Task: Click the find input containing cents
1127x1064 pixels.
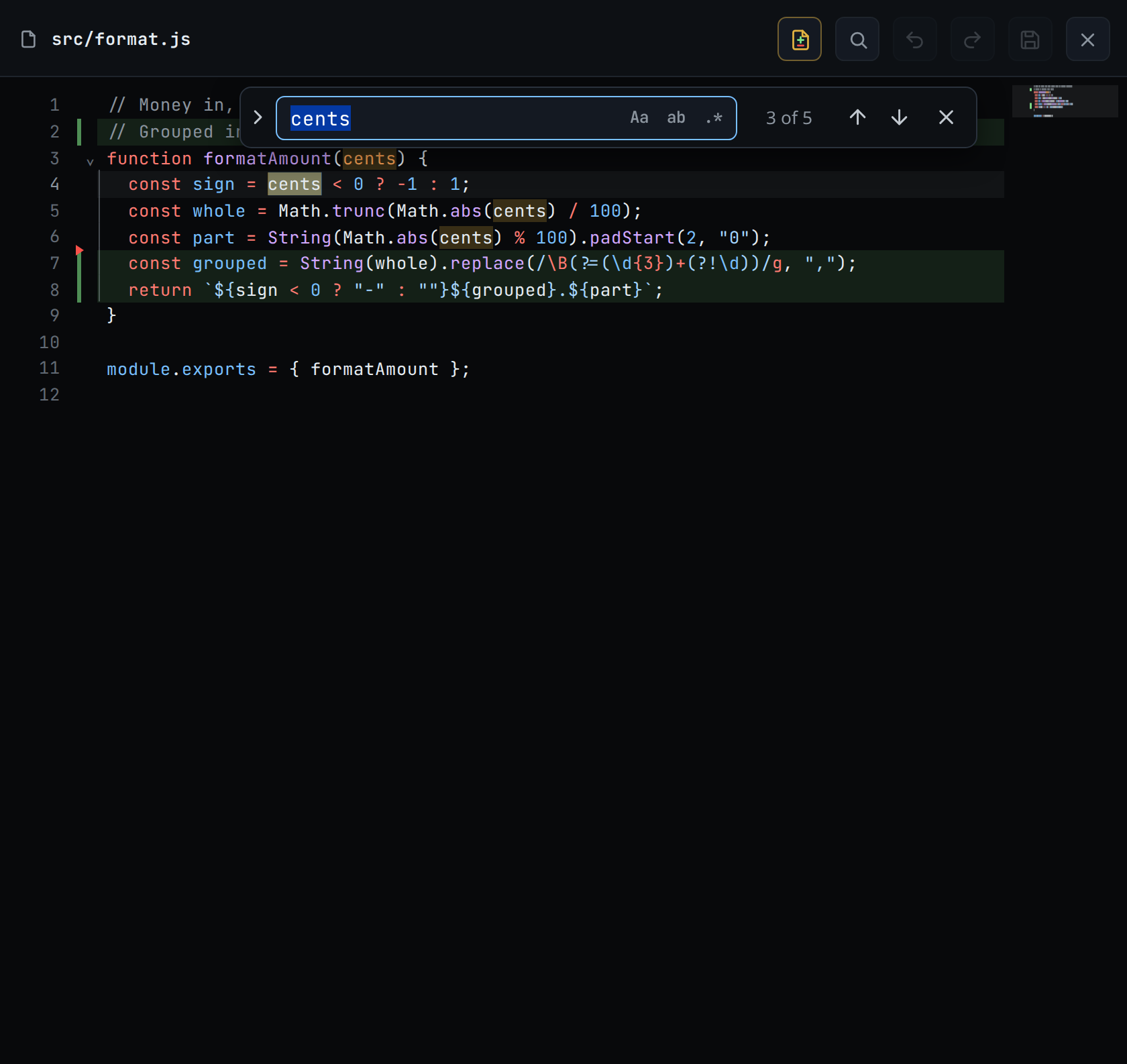Action: (506, 118)
